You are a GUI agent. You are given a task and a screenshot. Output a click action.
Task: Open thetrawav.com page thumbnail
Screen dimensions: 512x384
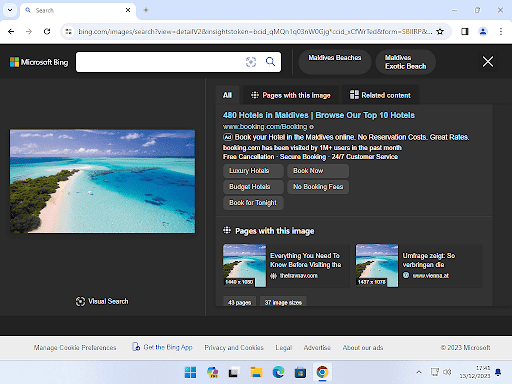[x=244, y=265]
